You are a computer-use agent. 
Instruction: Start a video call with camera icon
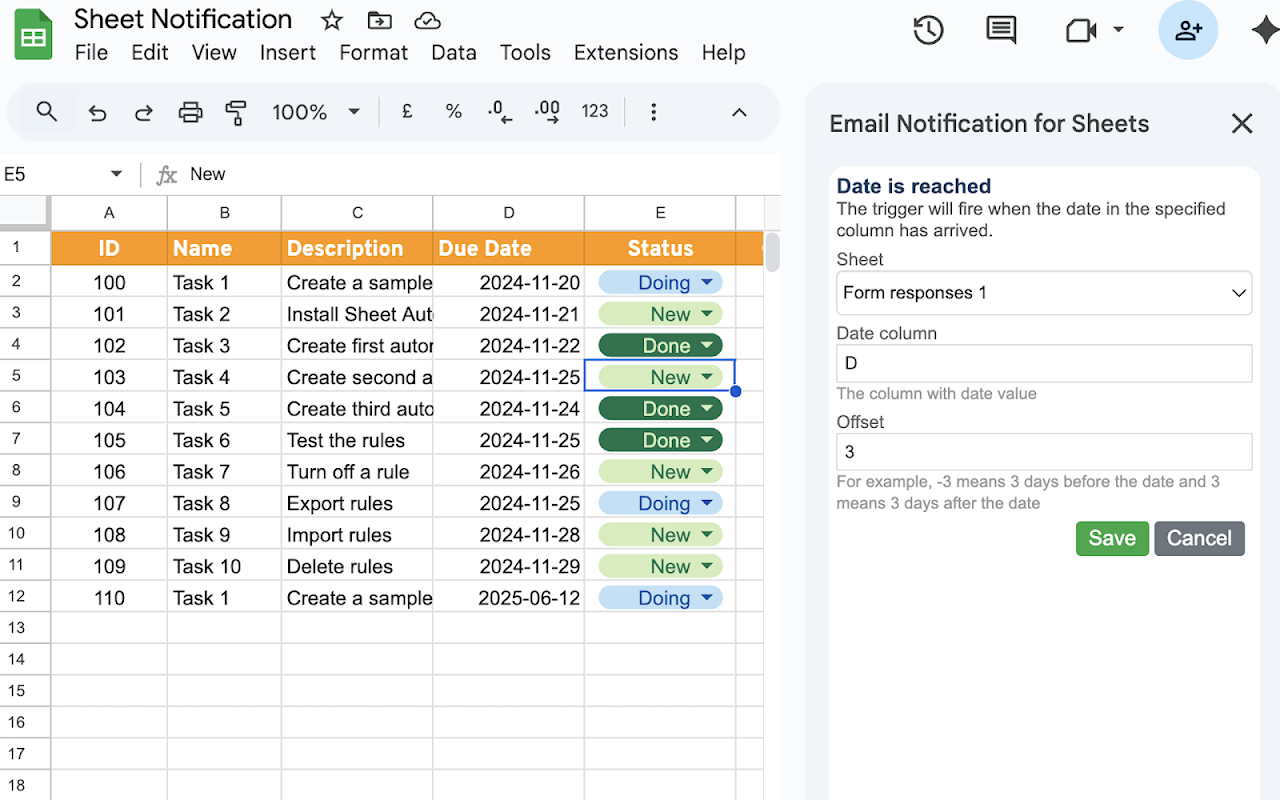[x=1081, y=30]
